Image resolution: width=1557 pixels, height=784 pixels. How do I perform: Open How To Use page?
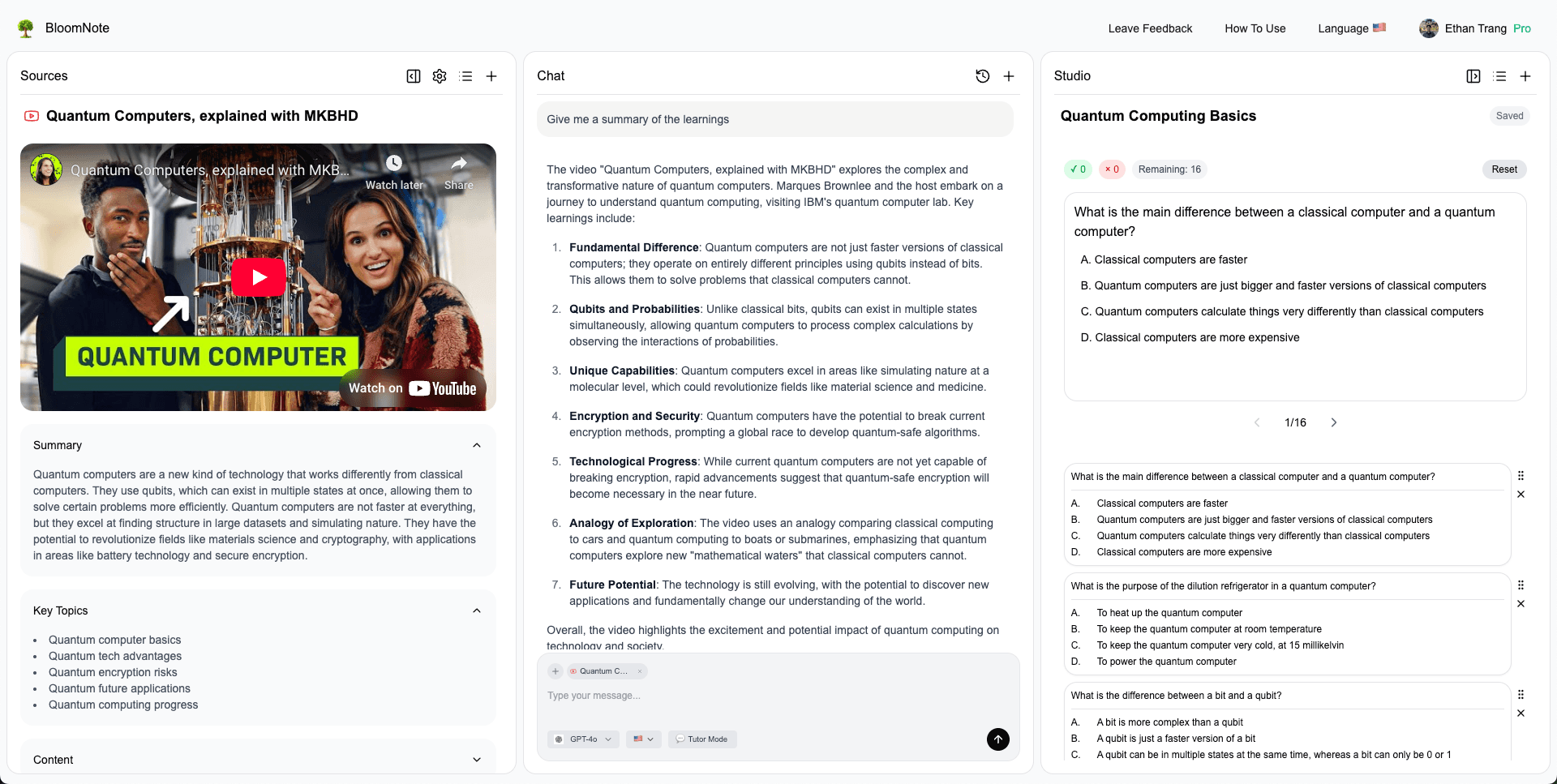pyautogui.click(x=1255, y=28)
